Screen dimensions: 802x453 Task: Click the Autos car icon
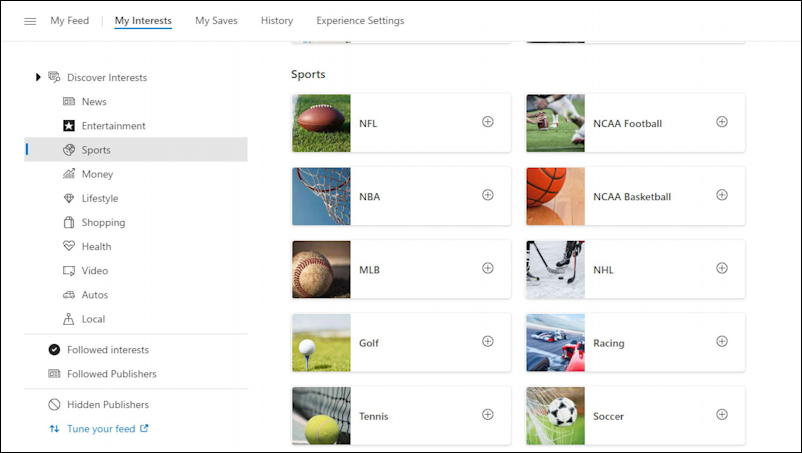(x=69, y=295)
